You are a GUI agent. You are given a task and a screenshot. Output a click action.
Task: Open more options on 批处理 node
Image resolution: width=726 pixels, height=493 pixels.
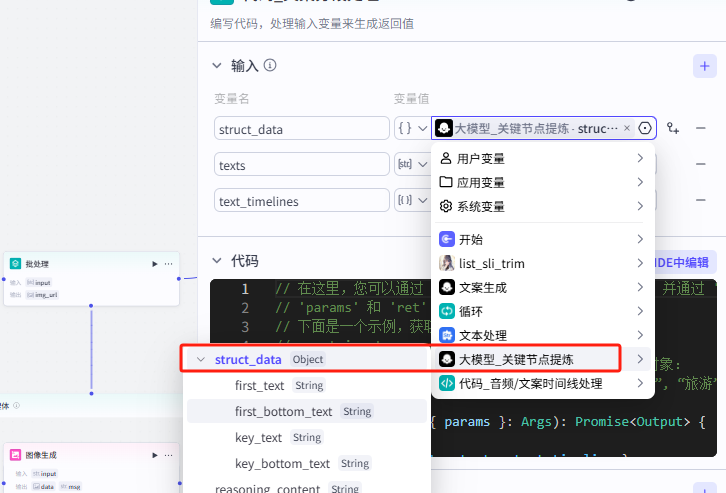pos(169,264)
